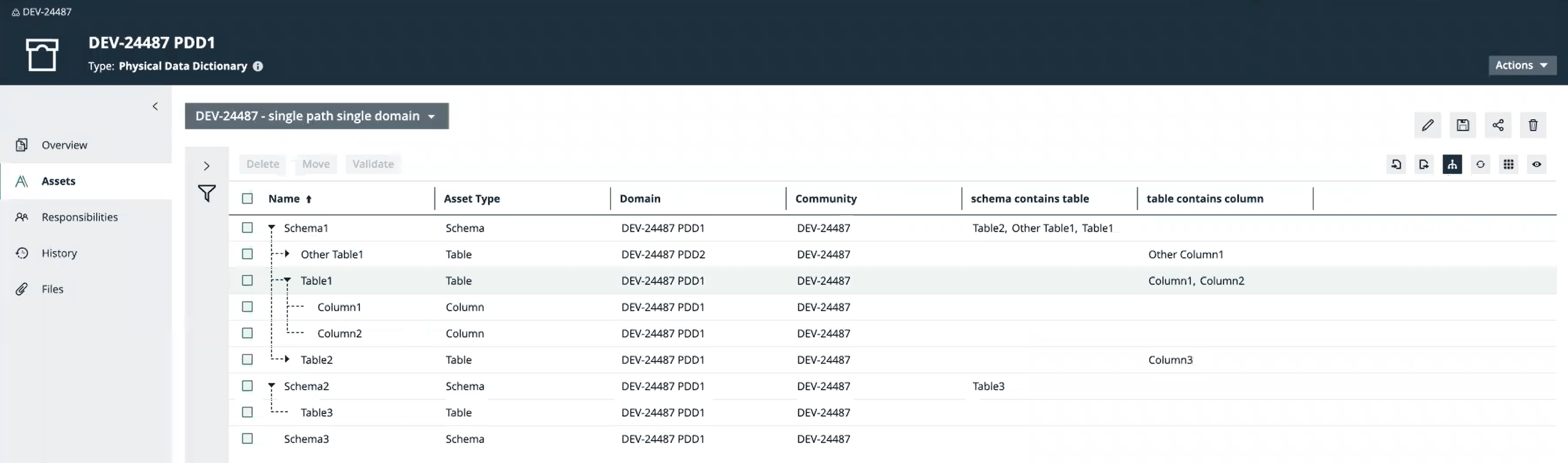Viewport: 1568px width, 463px height.
Task: Toggle the hierarchy tree view icon
Action: 1452,164
